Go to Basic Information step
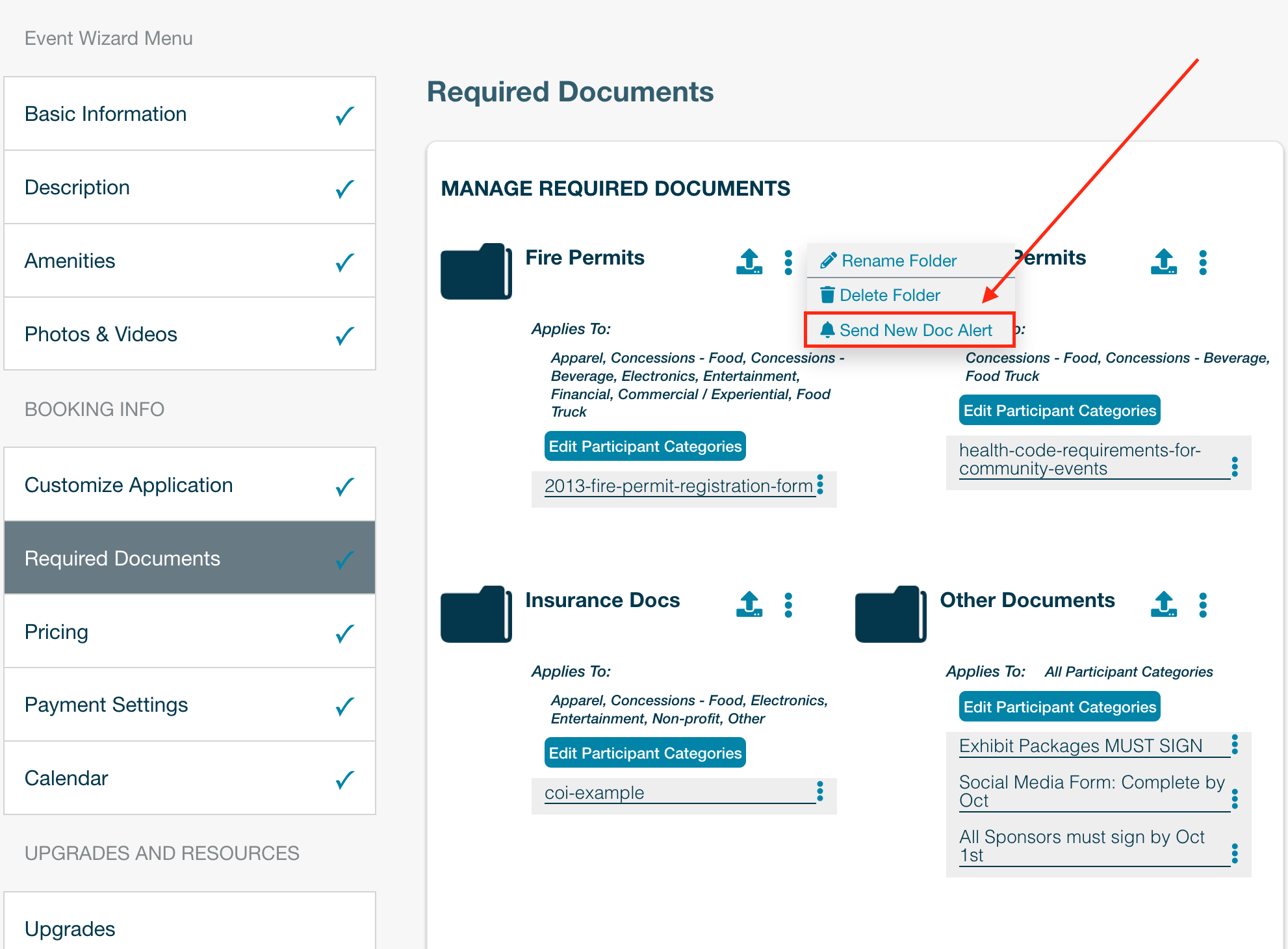The height and width of the screenshot is (949, 1288). click(x=190, y=114)
